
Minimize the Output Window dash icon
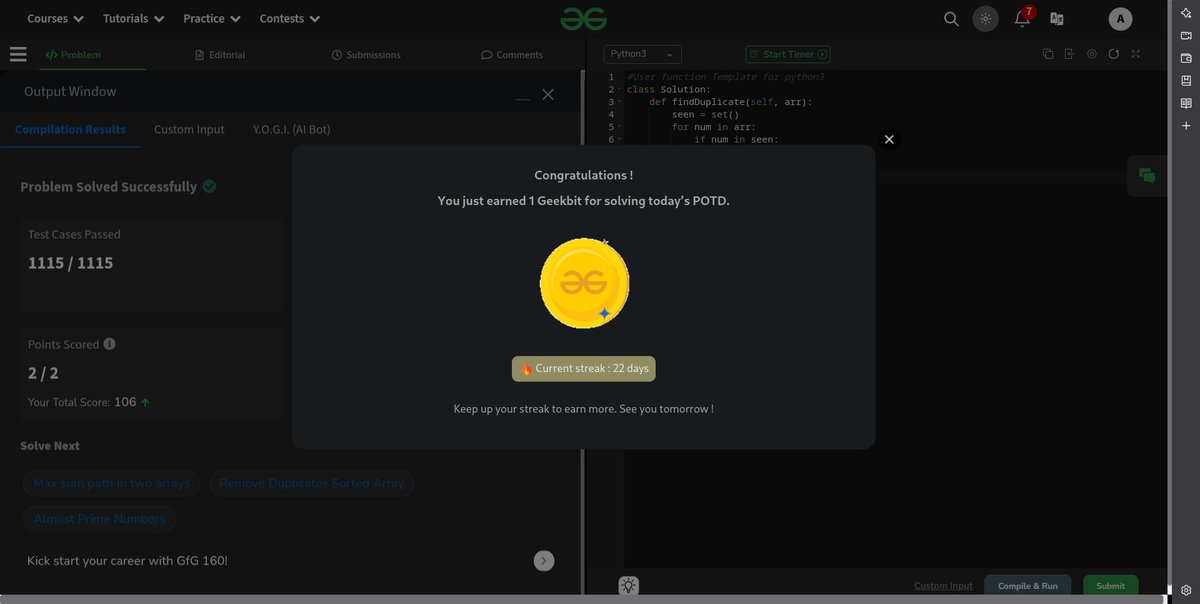click(x=523, y=97)
